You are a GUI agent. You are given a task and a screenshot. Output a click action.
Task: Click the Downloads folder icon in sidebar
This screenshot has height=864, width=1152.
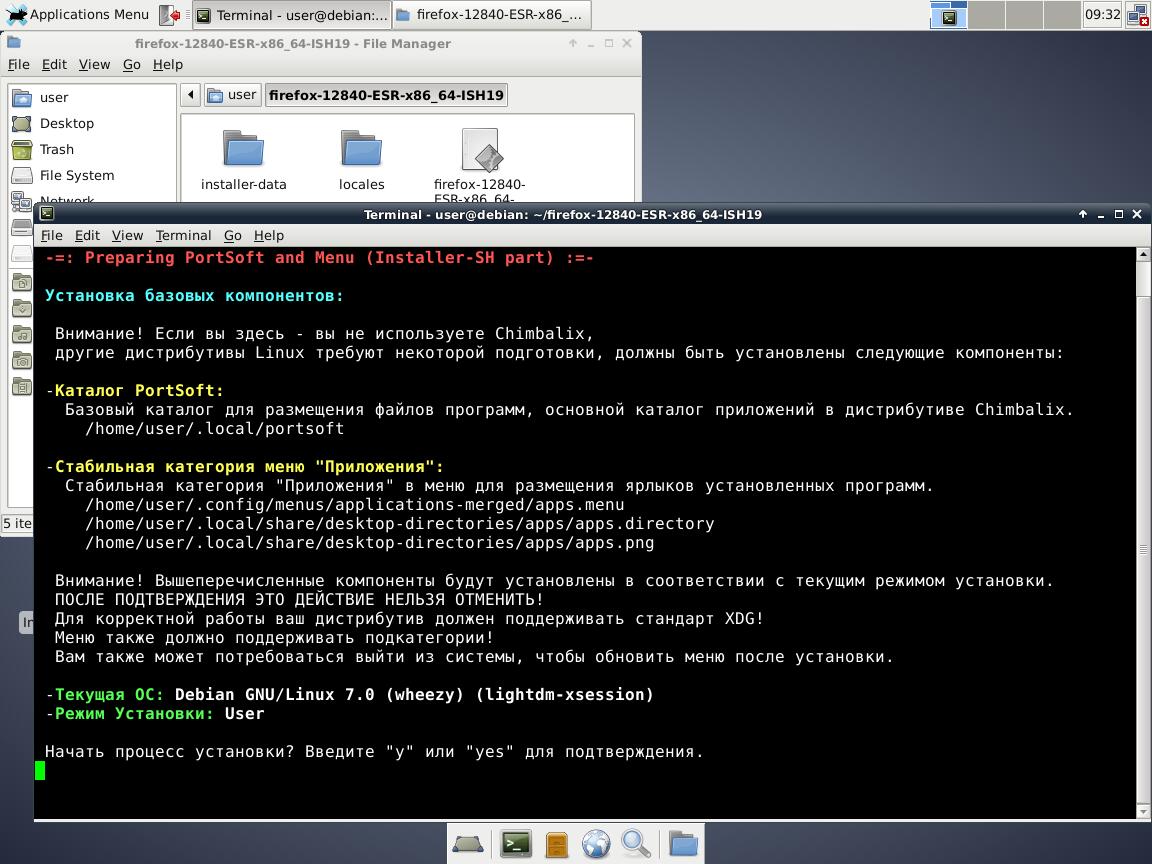point(22,309)
